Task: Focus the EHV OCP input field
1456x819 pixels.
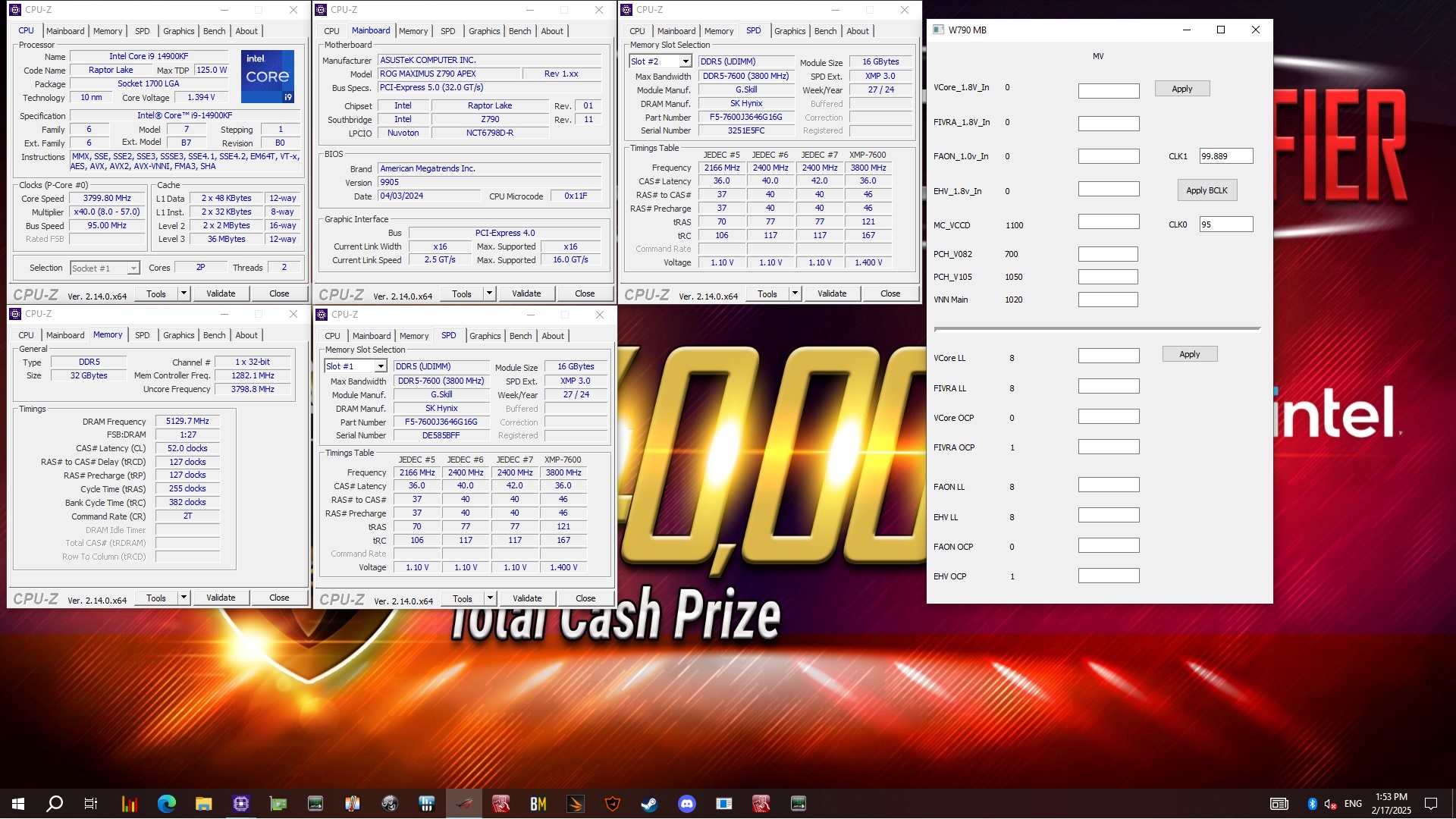Action: click(1109, 576)
